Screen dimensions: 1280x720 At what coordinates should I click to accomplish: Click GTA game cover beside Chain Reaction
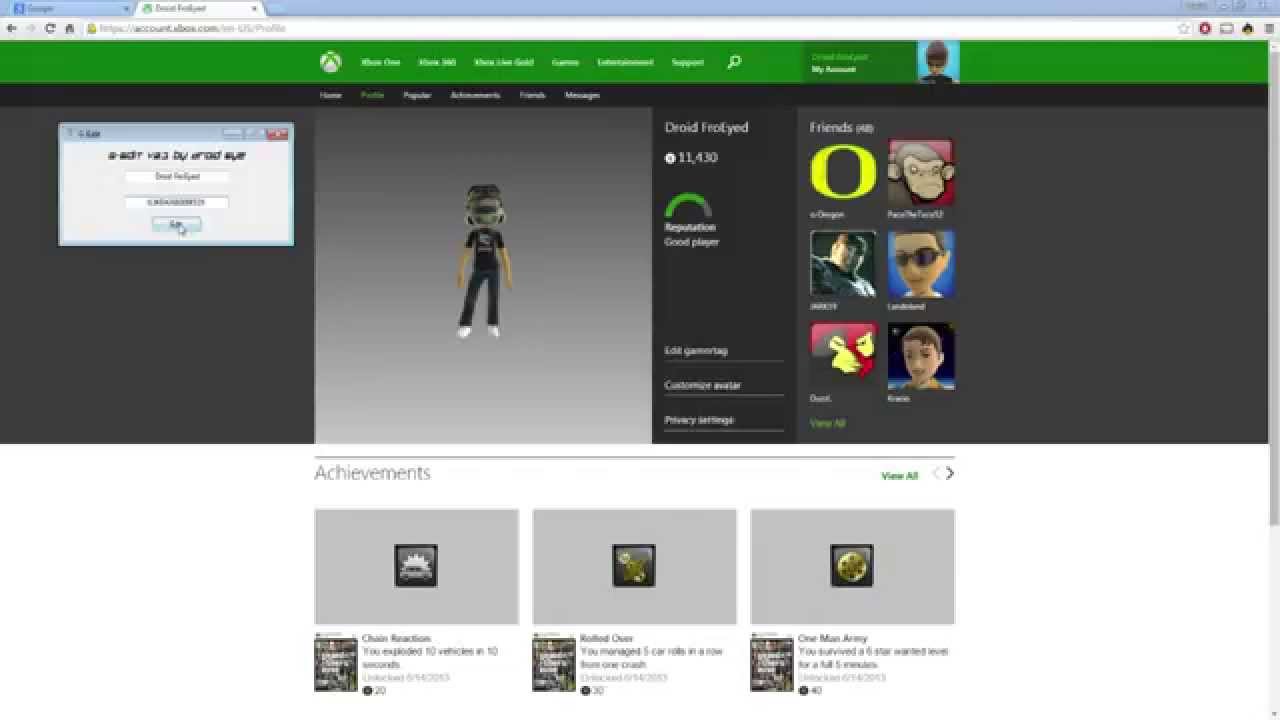(x=336, y=662)
